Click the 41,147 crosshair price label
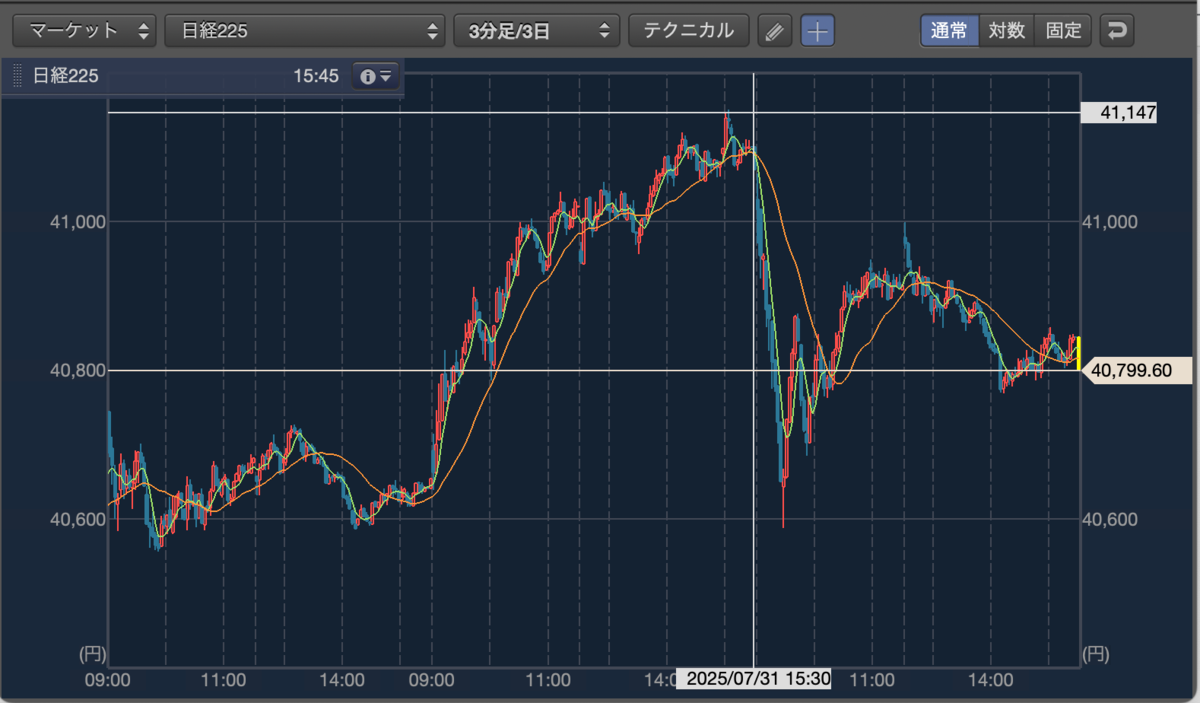The width and height of the screenshot is (1200, 703). pyautogui.click(x=1120, y=113)
